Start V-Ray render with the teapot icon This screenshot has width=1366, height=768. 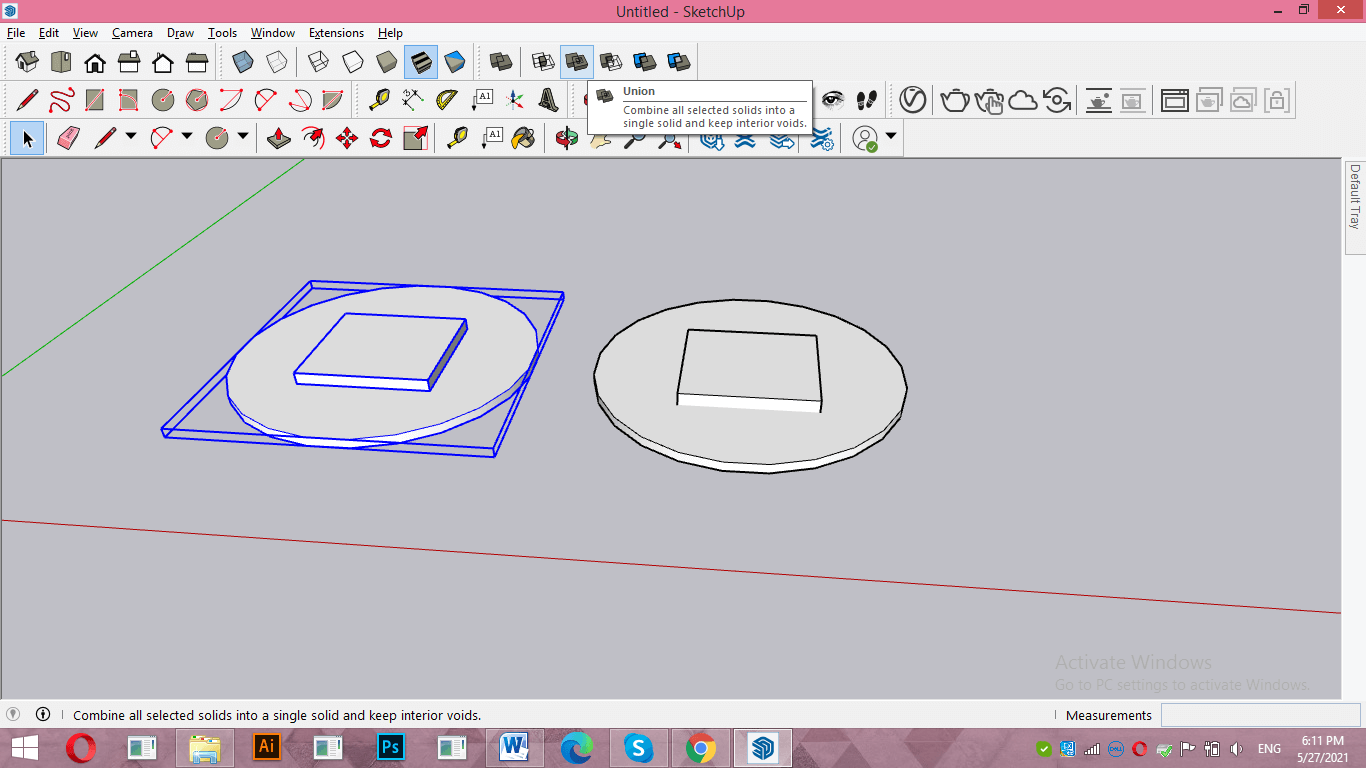(x=955, y=100)
